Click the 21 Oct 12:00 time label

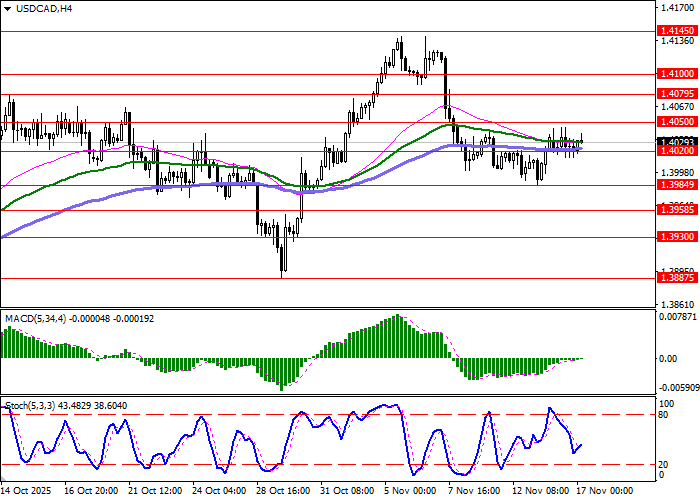(156, 491)
